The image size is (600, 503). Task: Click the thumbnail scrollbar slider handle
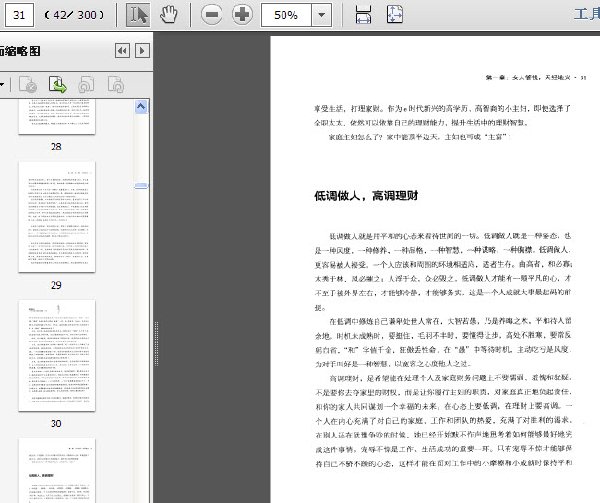pos(141,186)
